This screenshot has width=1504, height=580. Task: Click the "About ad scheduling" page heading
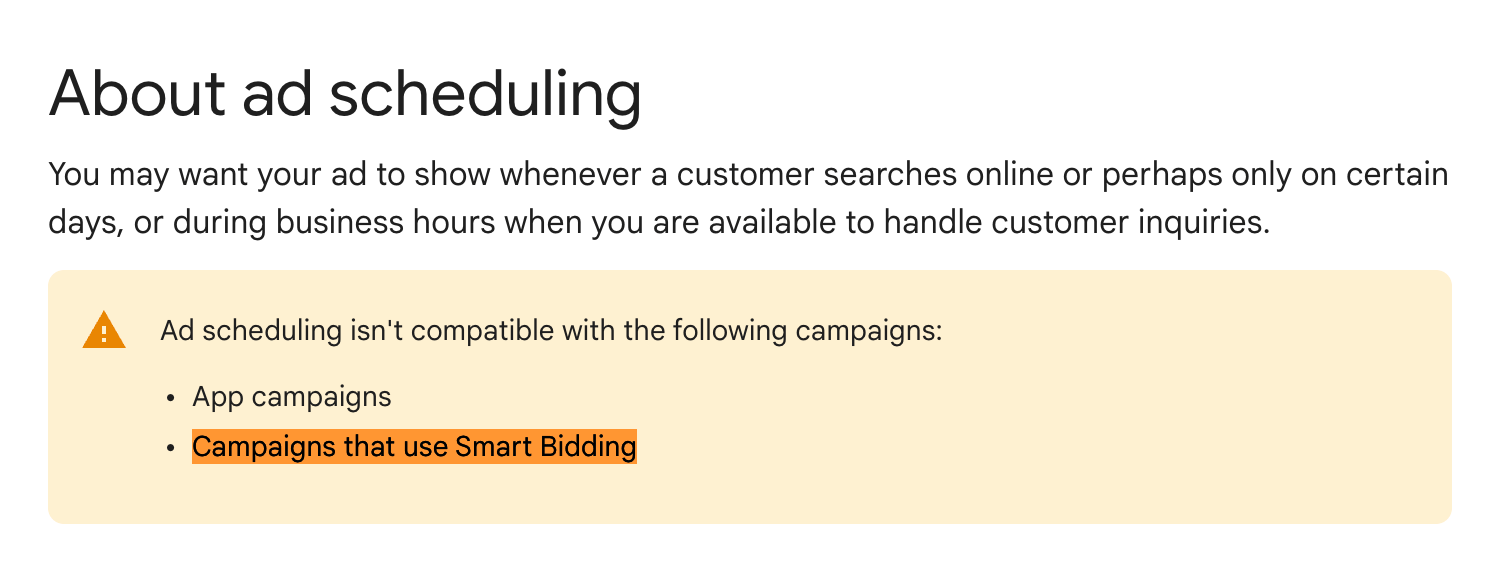[x=344, y=92]
